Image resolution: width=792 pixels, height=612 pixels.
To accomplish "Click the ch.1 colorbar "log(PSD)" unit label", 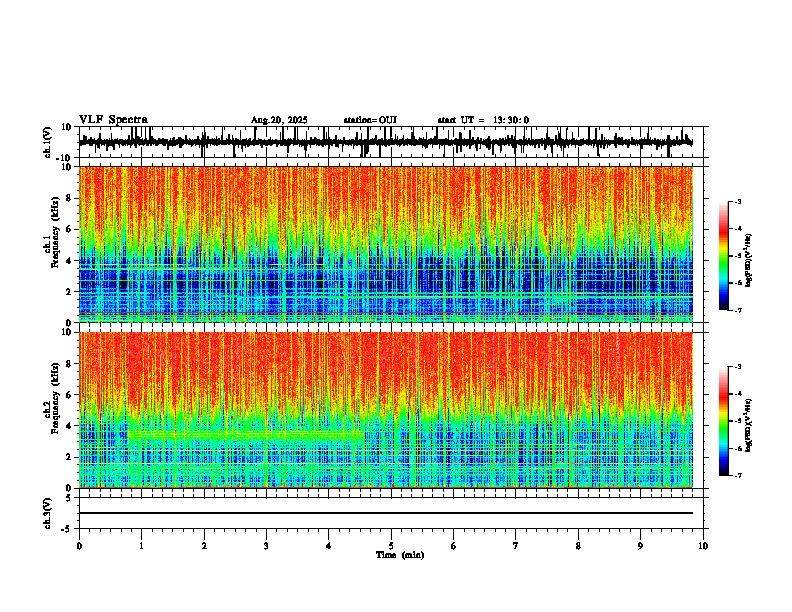I will [x=749, y=260].
